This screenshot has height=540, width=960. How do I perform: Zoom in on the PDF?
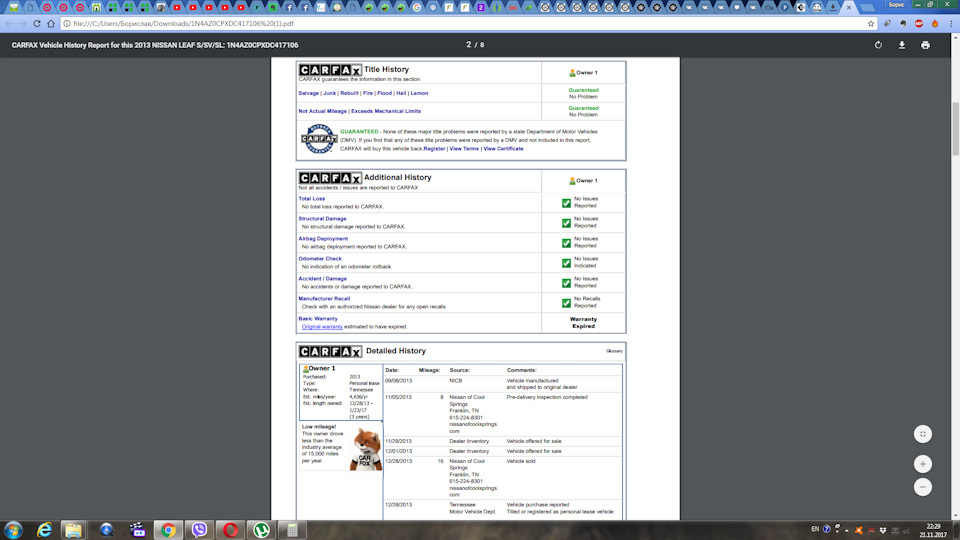point(923,463)
